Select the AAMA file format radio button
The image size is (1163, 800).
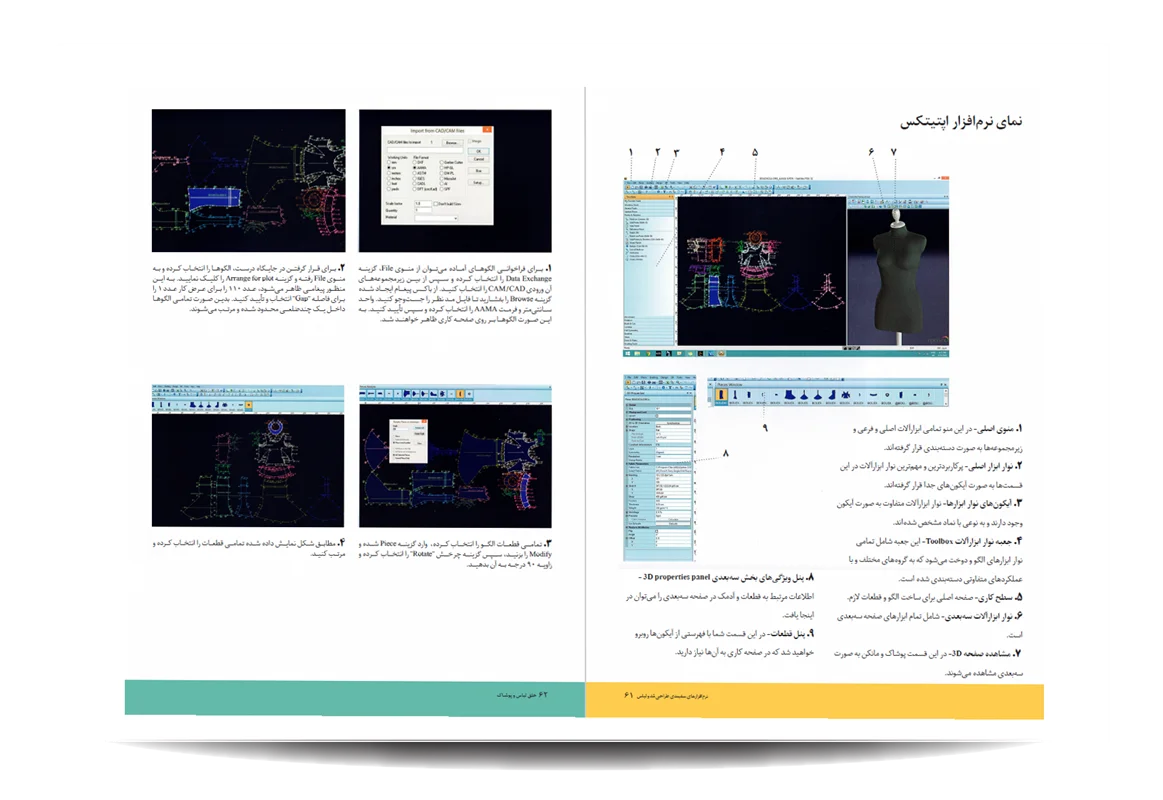click(x=416, y=167)
